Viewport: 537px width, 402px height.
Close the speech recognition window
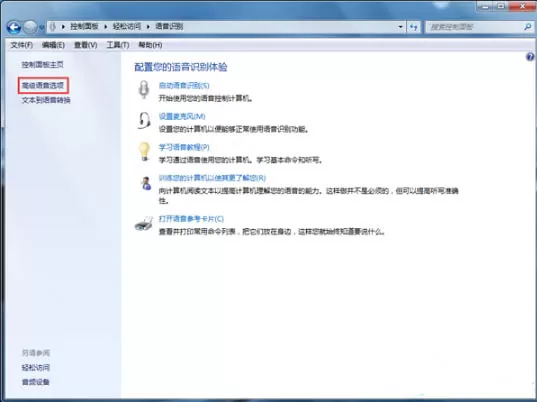click(522, 6)
